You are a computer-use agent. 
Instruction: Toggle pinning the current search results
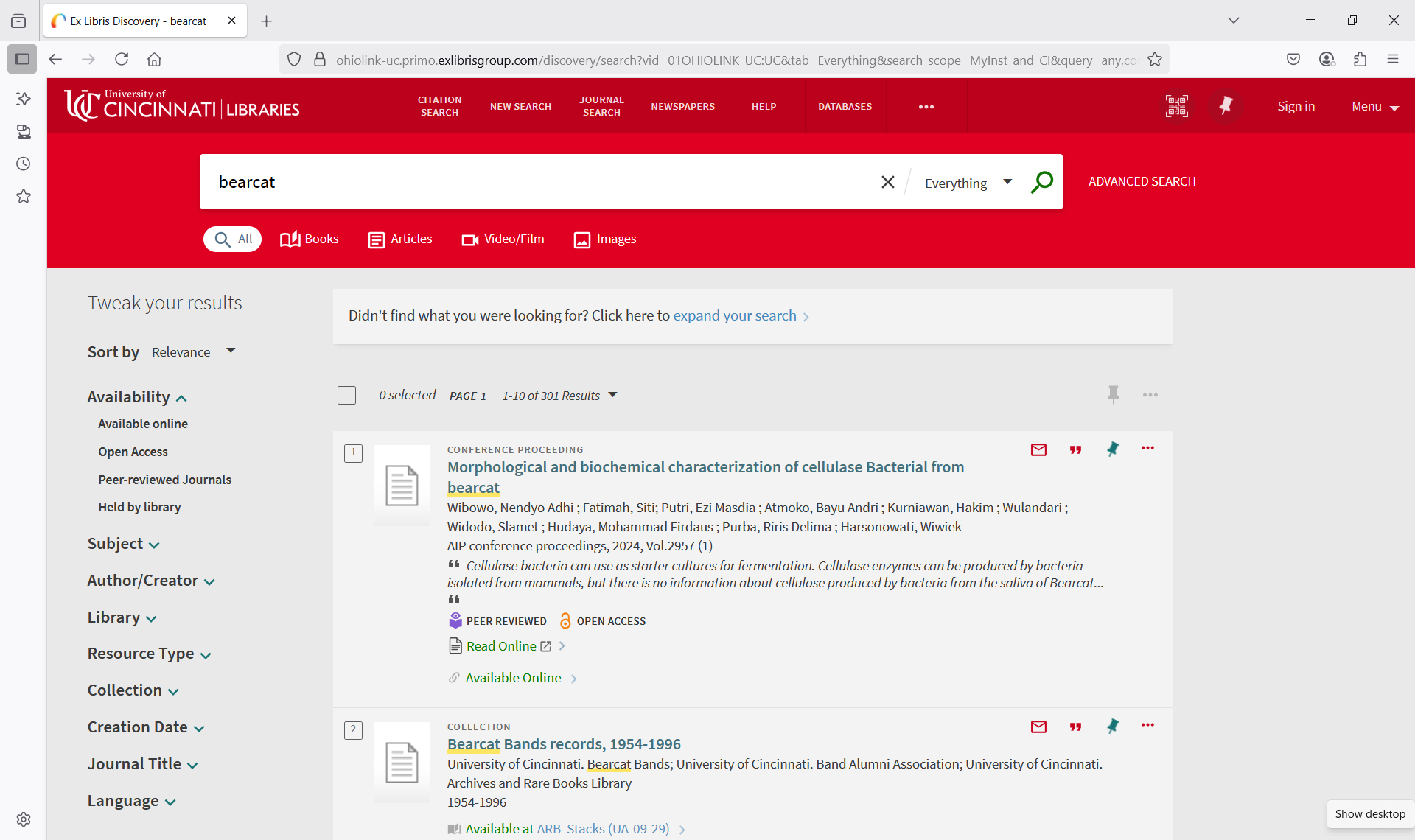point(1113,395)
